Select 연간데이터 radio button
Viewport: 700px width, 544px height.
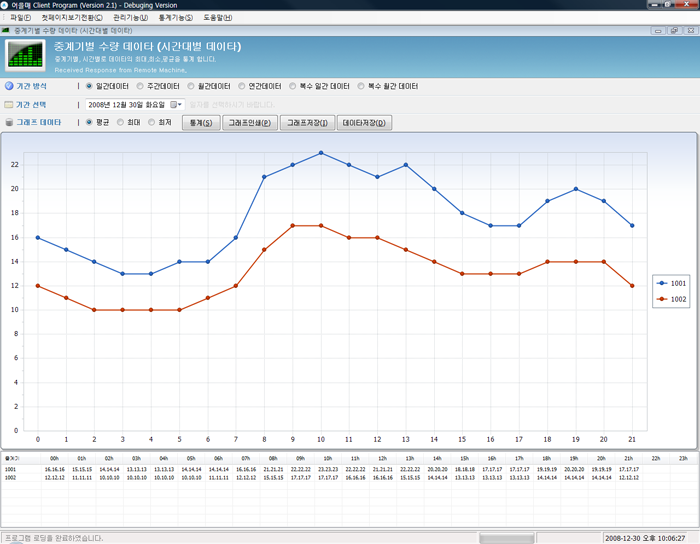242,86
